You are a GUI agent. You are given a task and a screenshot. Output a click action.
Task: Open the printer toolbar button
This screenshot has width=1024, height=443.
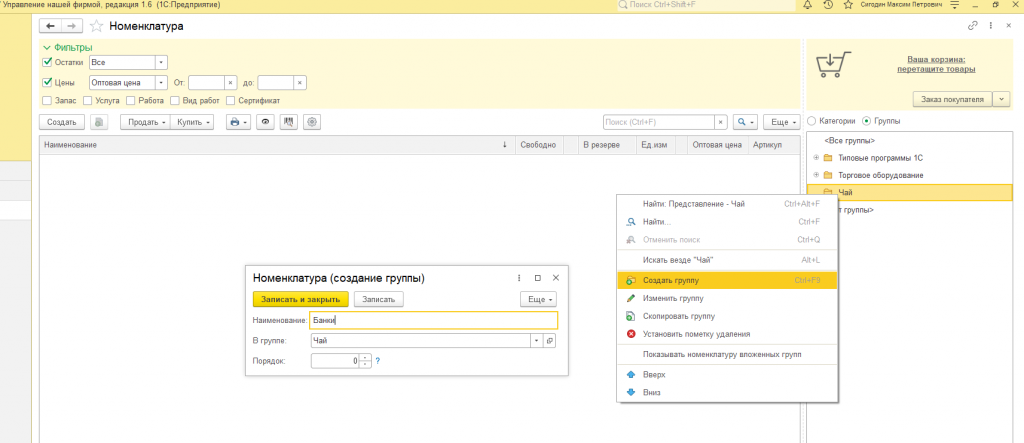(x=238, y=122)
